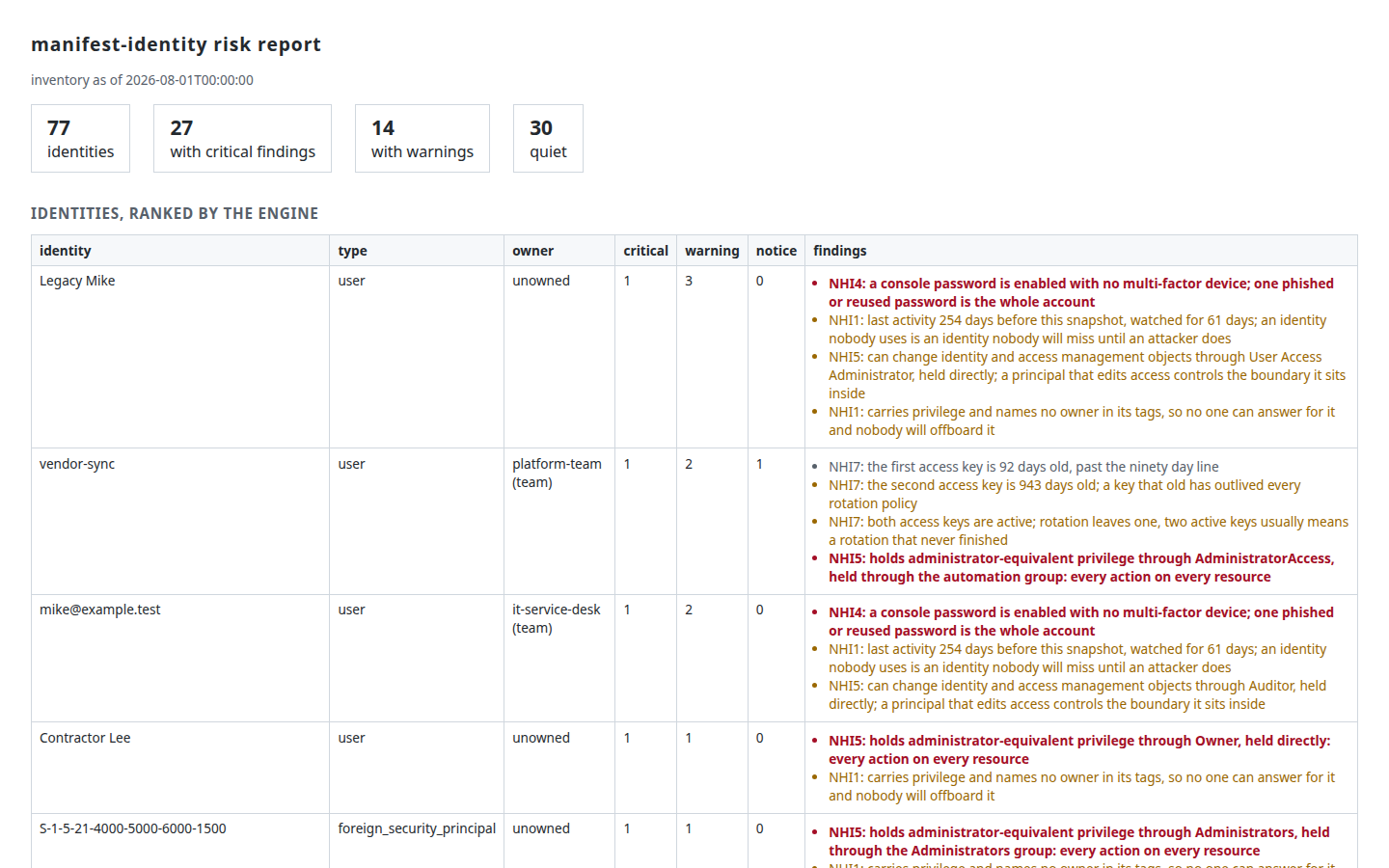Click the '30 quiet' summary card
Image resolution: width=1389 pixels, height=868 pixels.
pos(548,139)
